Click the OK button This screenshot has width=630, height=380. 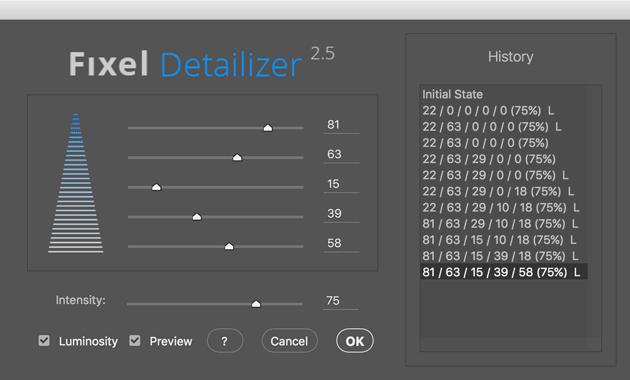point(355,341)
